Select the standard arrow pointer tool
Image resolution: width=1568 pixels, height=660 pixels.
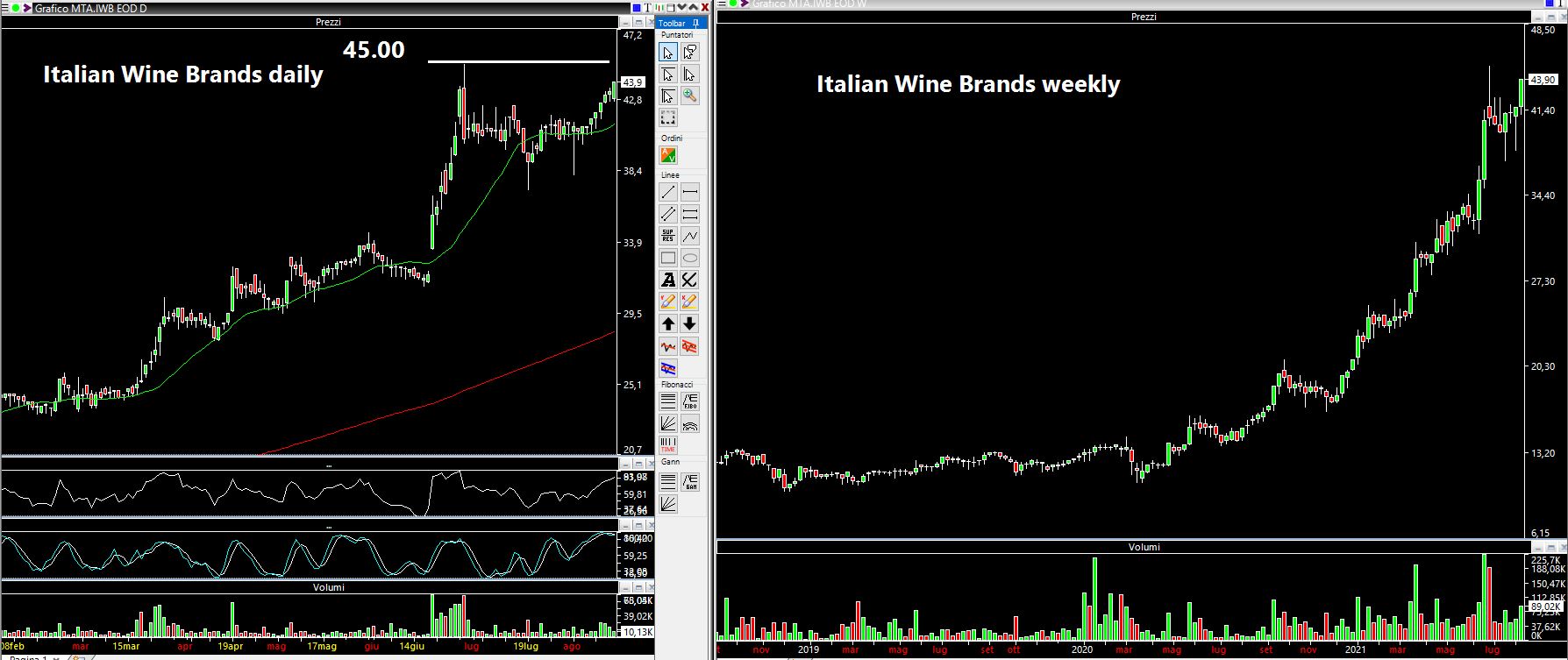coord(668,52)
